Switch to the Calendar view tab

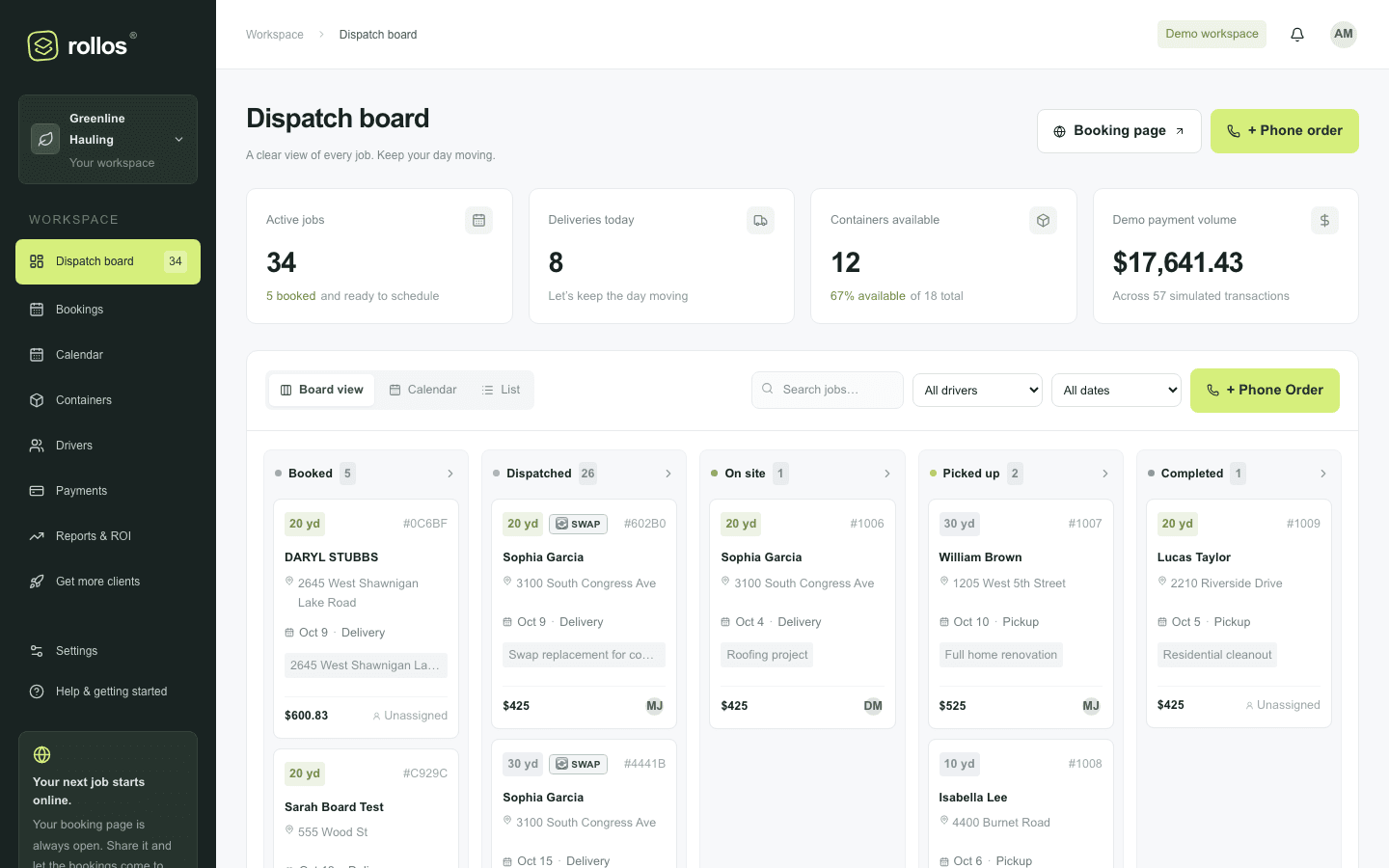point(423,390)
